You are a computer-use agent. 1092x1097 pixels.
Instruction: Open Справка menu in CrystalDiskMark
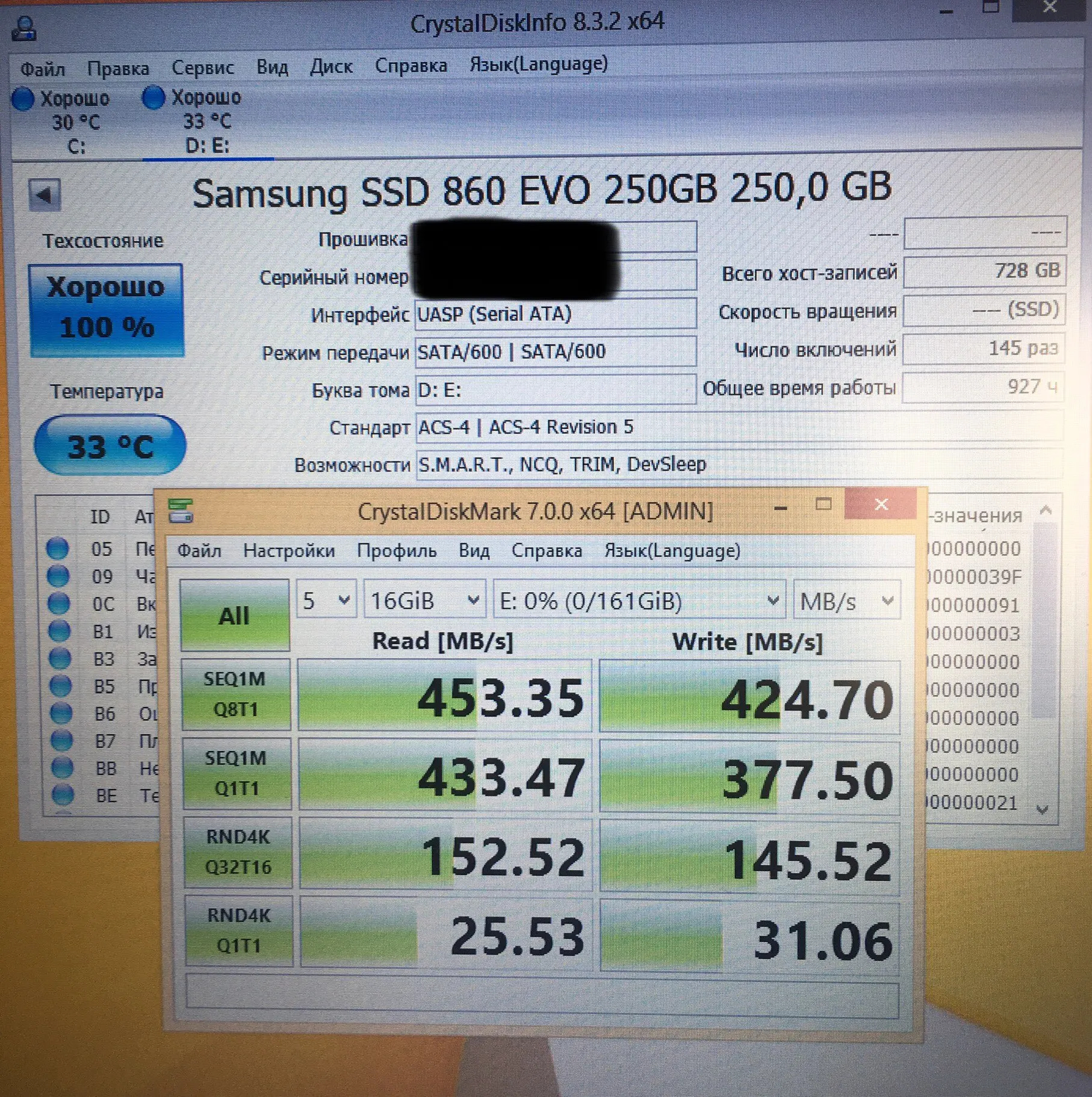[x=547, y=551]
